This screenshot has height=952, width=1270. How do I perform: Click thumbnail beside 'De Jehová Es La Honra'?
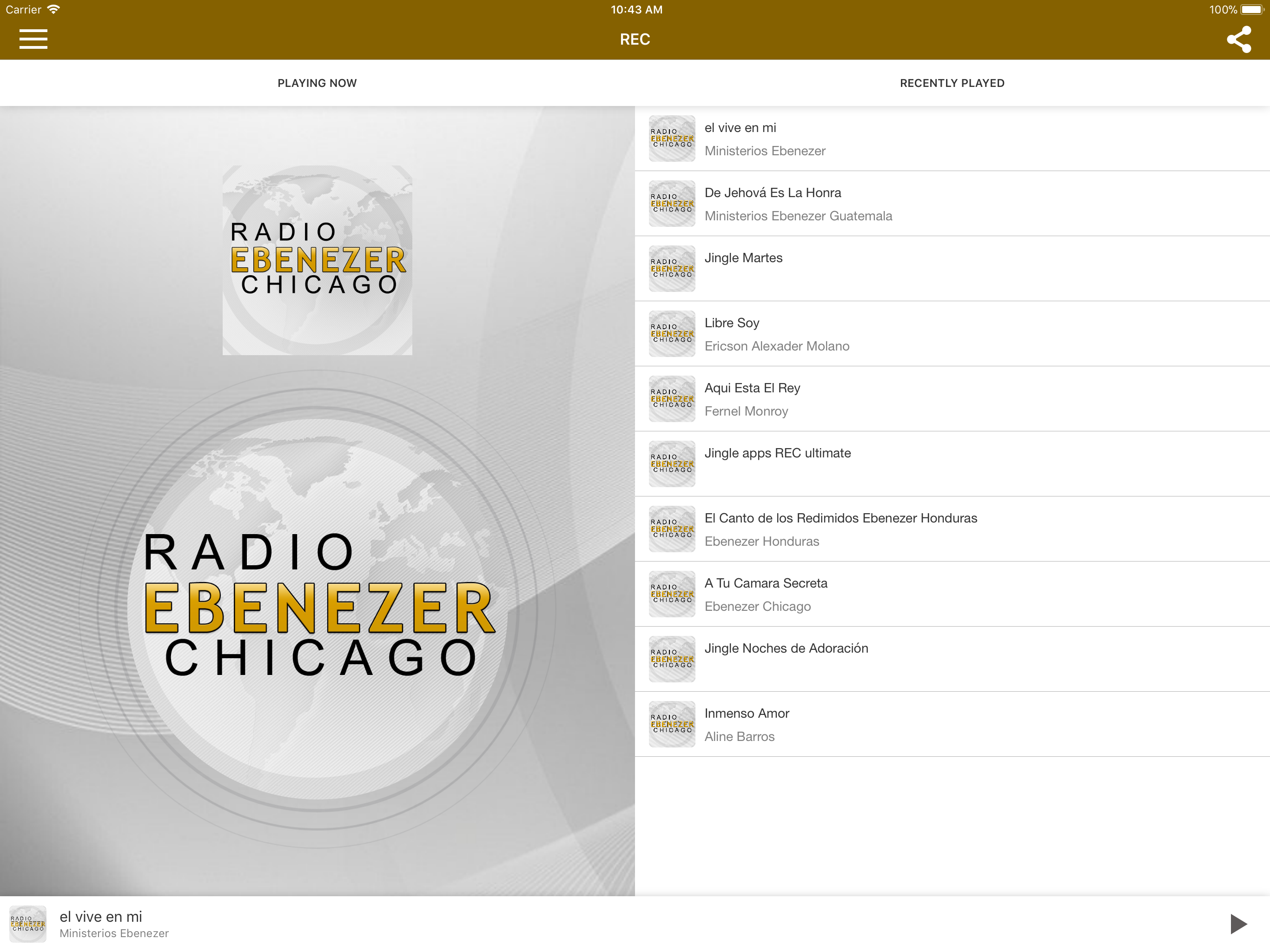[x=672, y=203]
